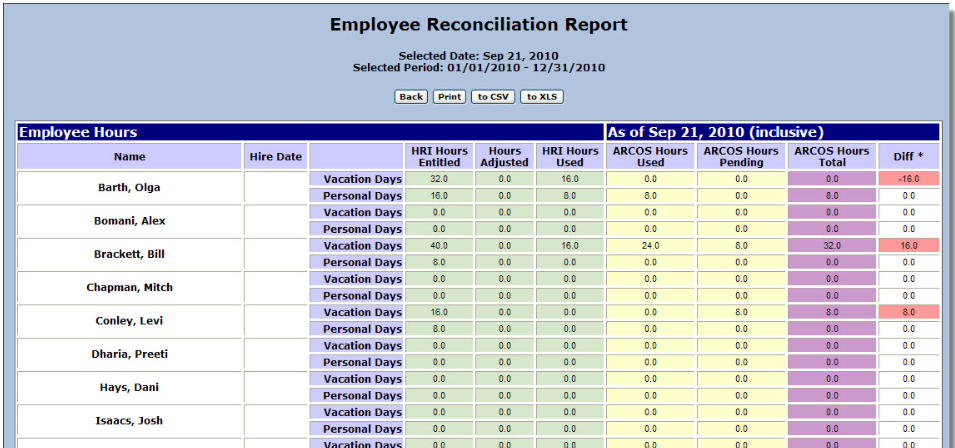This screenshot has width=955, height=448.
Task: Click the Name column header
Action: [129, 156]
